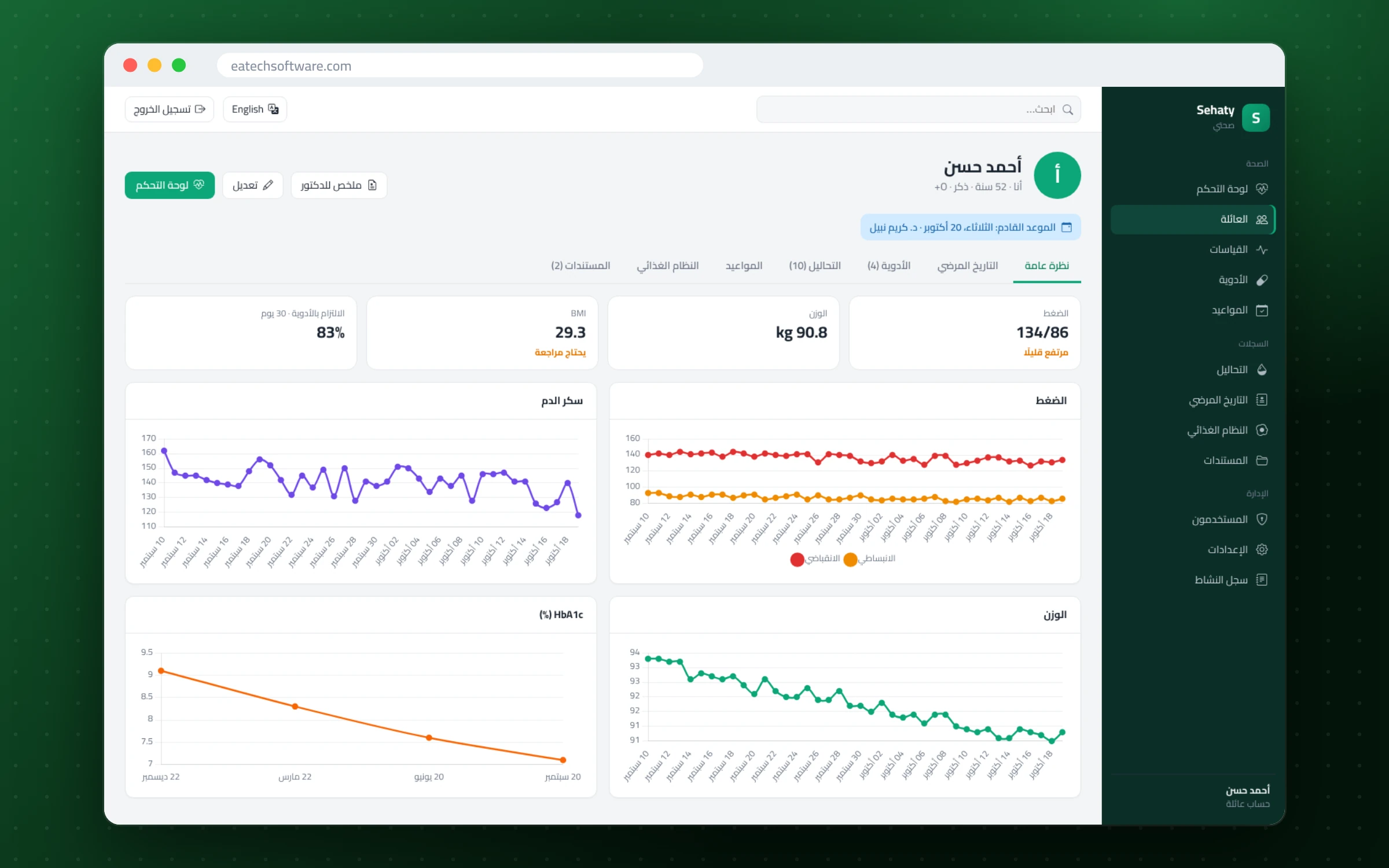
Task: Open التاريخ المرضي in the sidebar
Action: pyautogui.click(x=1193, y=400)
